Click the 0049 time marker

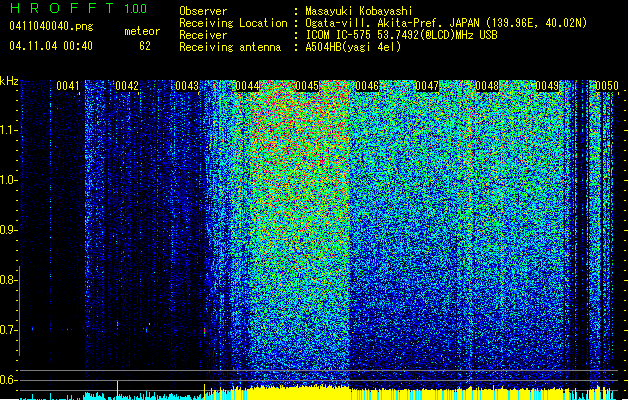pos(547,86)
